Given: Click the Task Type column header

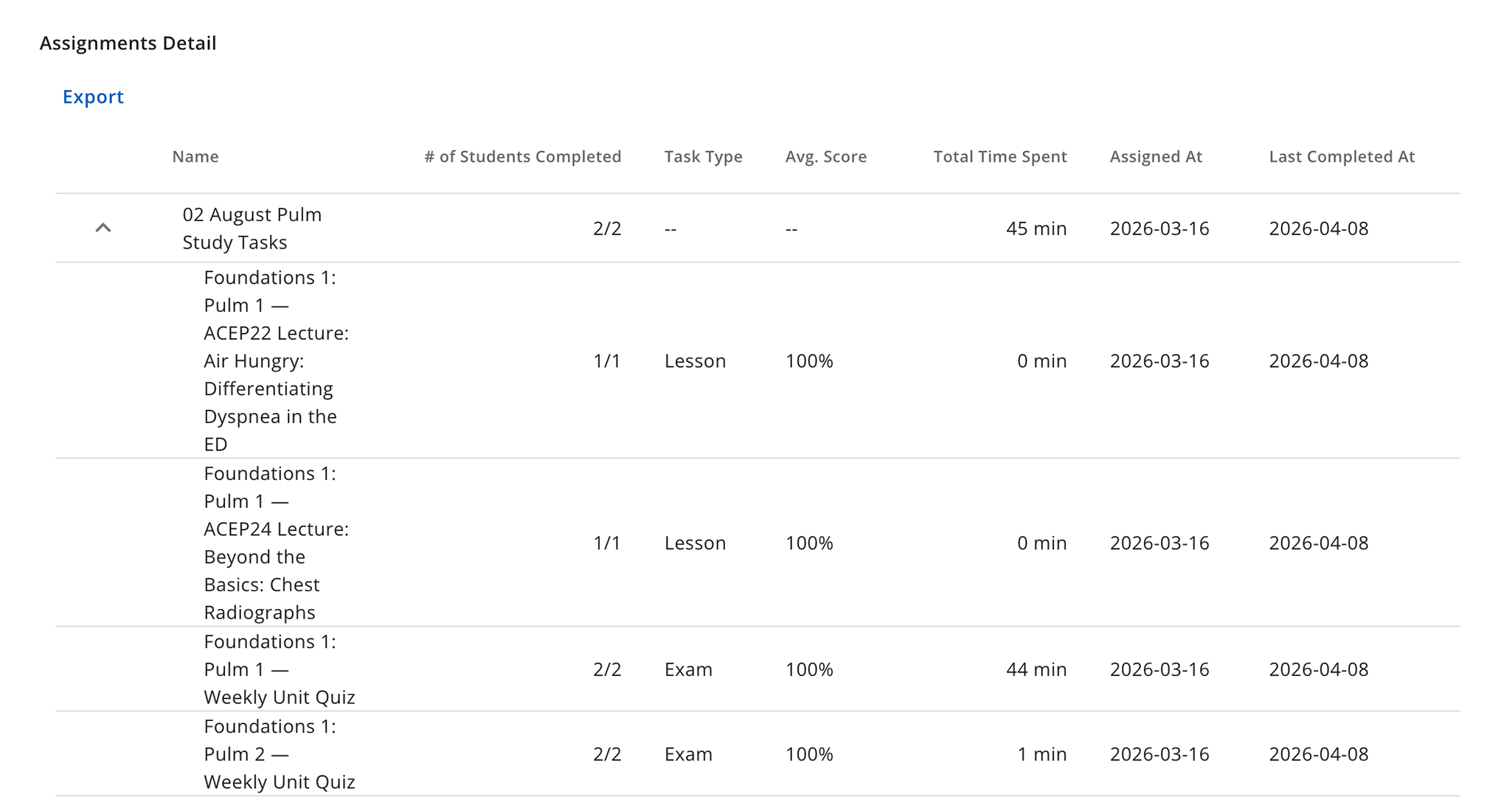Looking at the screenshot, I should coord(702,156).
